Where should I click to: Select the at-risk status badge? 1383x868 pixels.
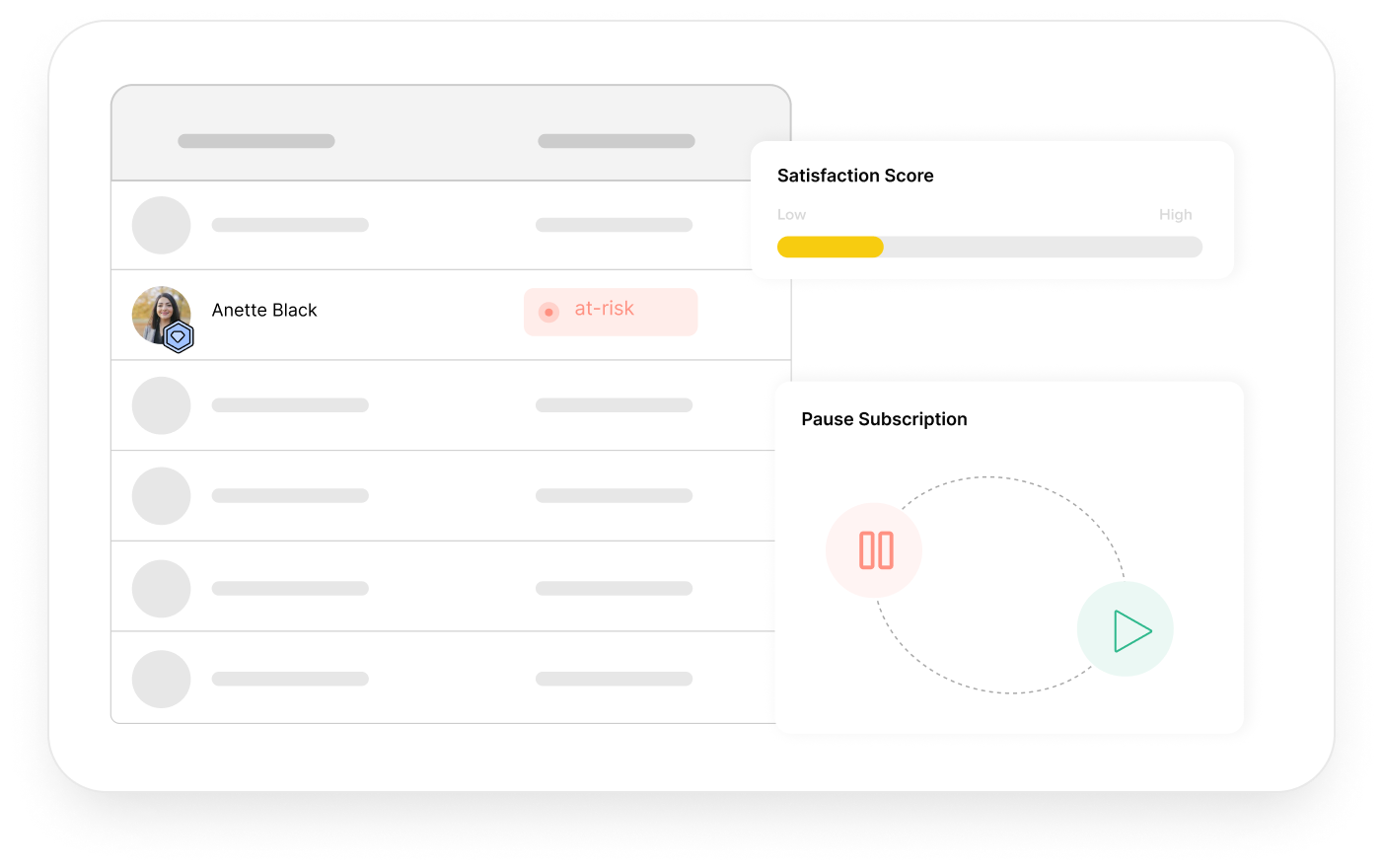pos(611,312)
